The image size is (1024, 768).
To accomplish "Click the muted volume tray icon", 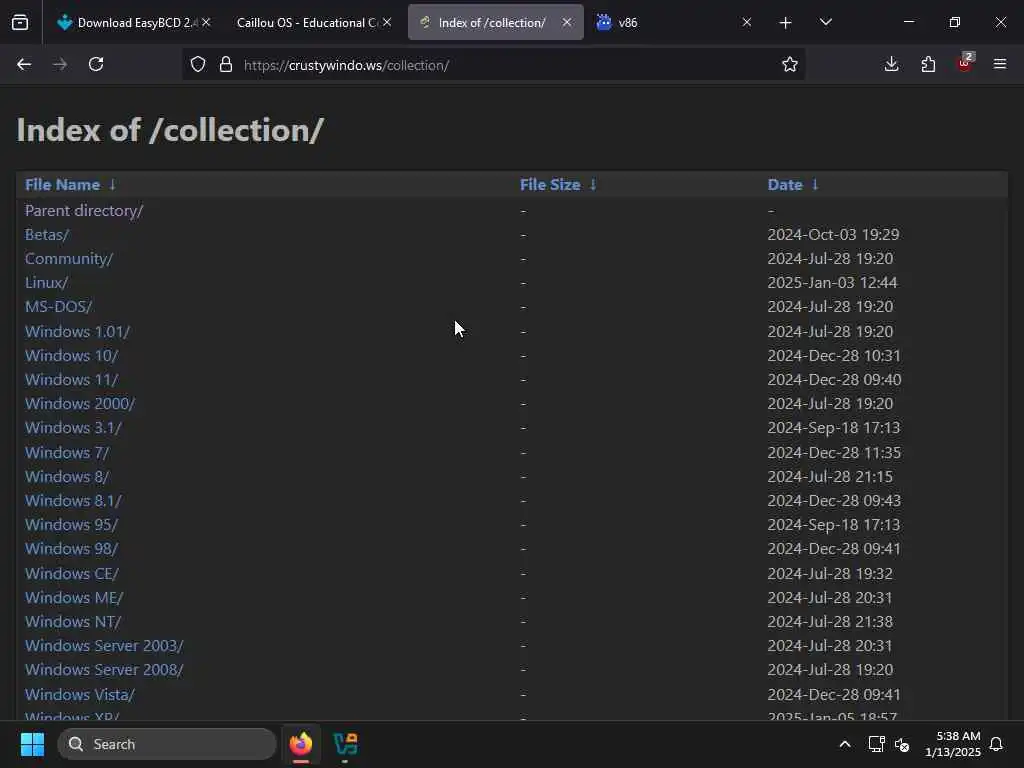I will 902,744.
